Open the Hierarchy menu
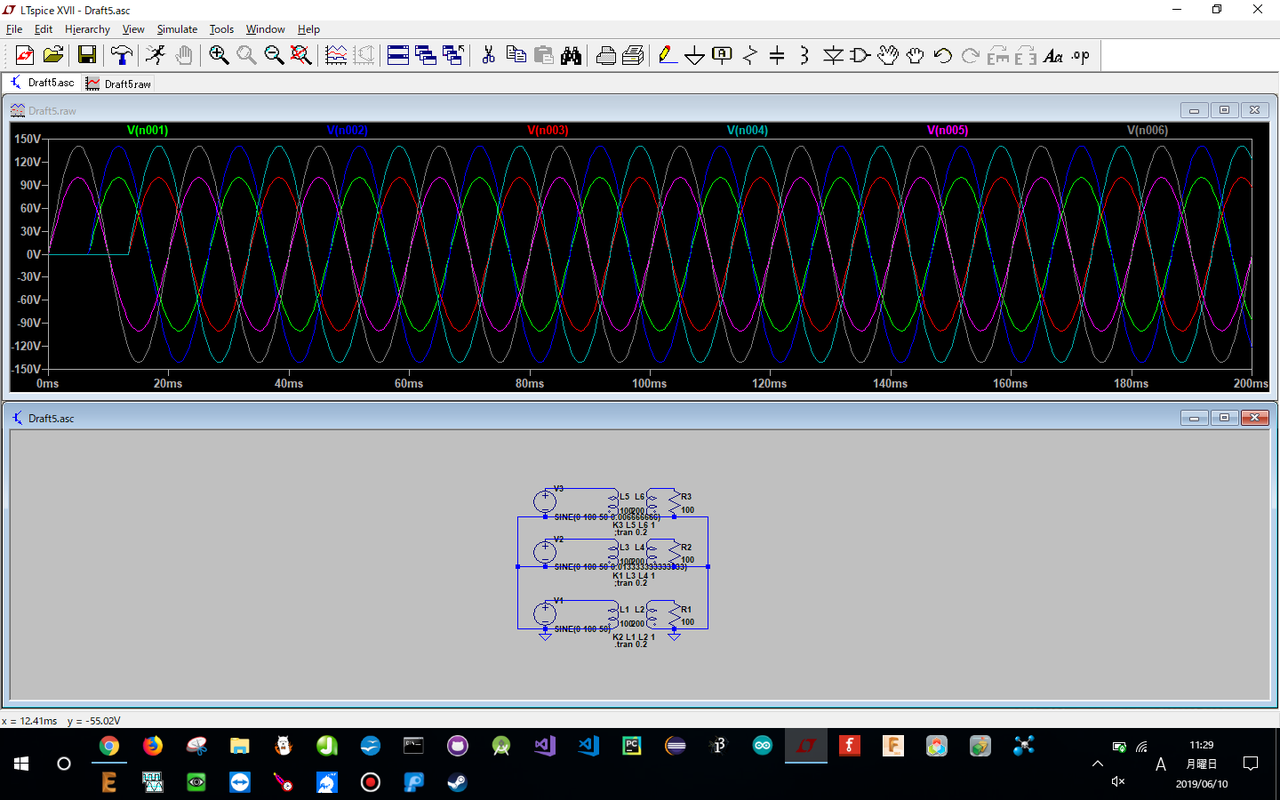Image resolution: width=1280 pixels, height=800 pixels. 87,29
